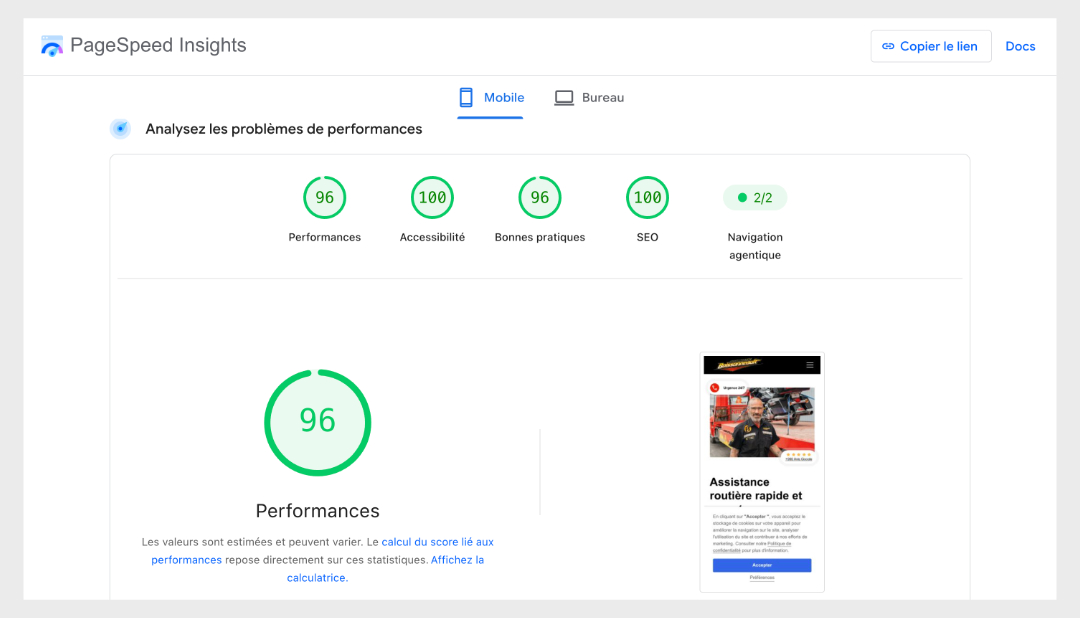Click the Navigation agentique 2/2 badge
1080x618 pixels.
tap(755, 198)
